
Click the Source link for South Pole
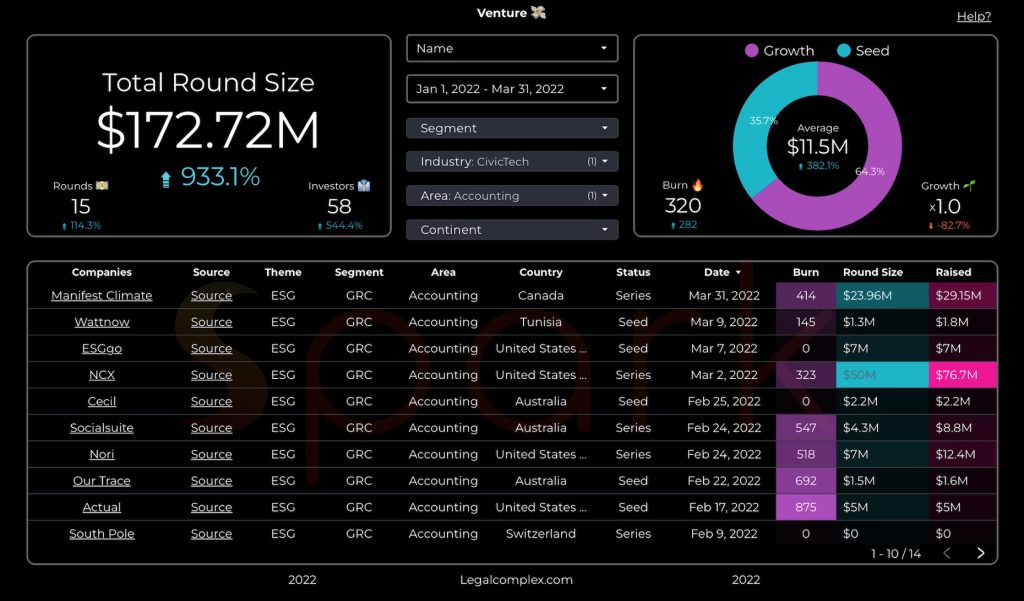pyautogui.click(x=212, y=534)
